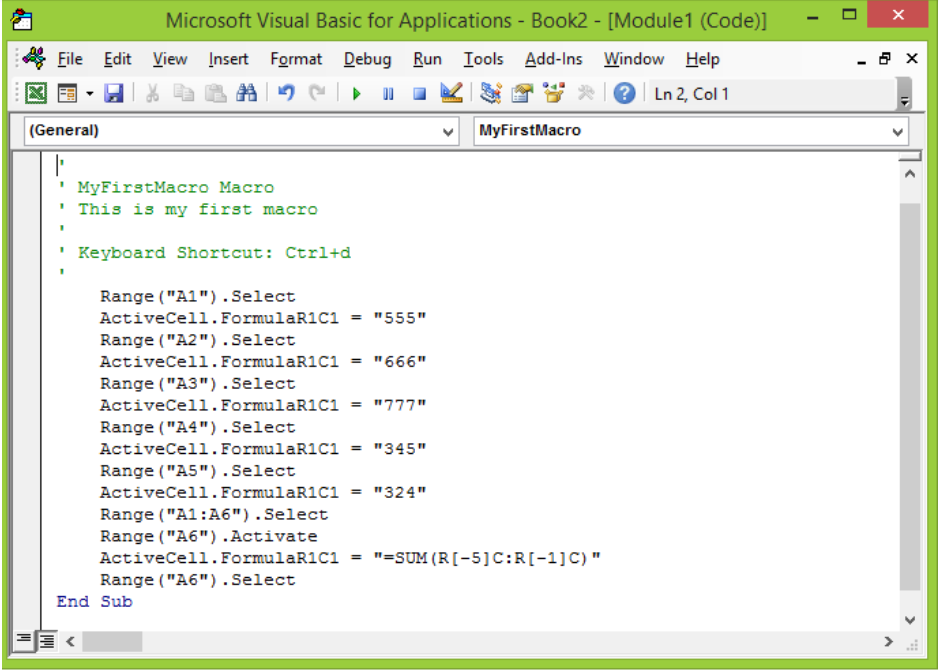Run the macro with green play button
This screenshot has height=670, width=939.
tap(357, 94)
